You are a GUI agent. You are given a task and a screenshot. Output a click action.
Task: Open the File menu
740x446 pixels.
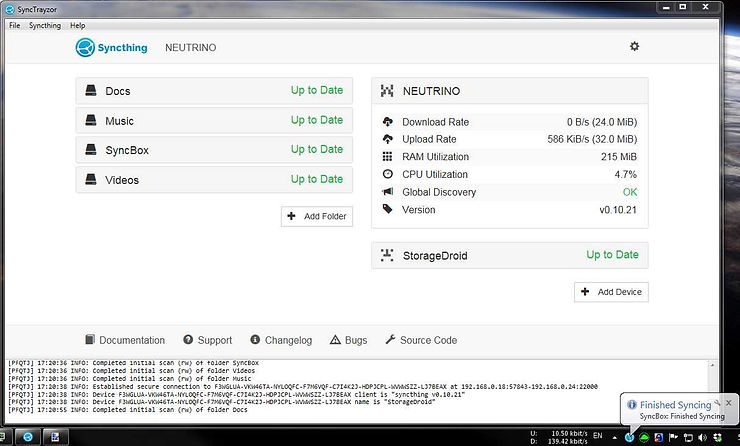tap(15, 25)
